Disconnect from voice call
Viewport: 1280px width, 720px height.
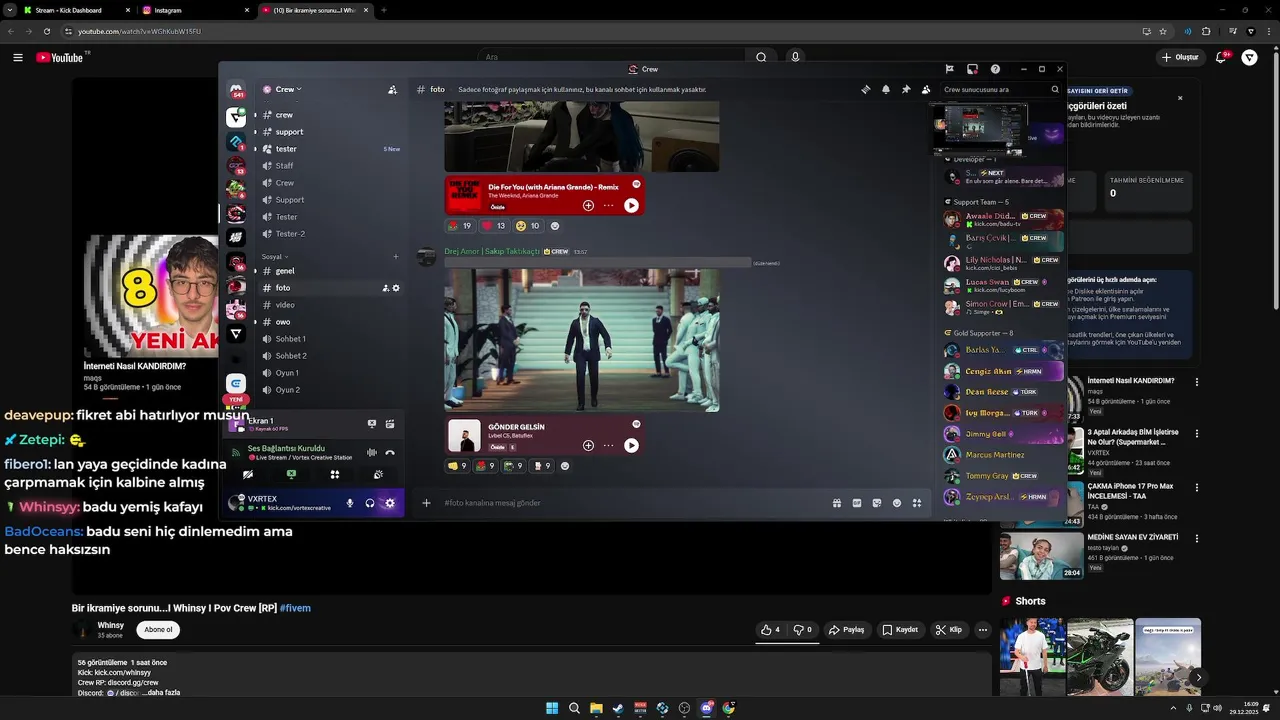pyautogui.click(x=390, y=452)
